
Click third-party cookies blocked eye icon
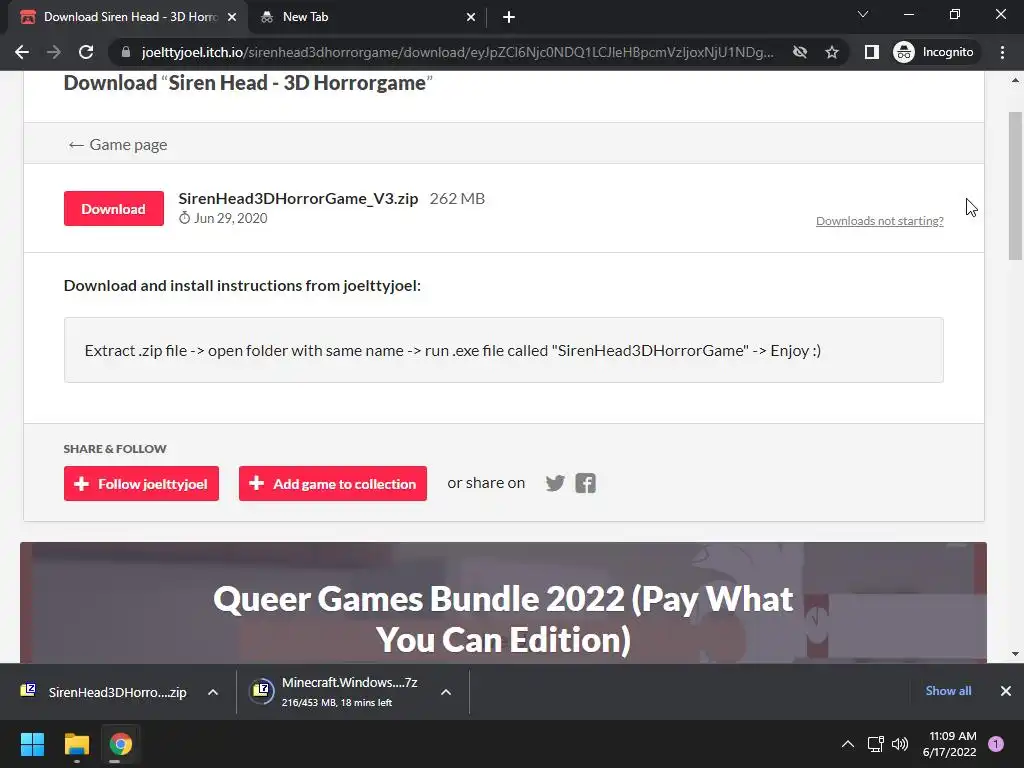pos(799,52)
